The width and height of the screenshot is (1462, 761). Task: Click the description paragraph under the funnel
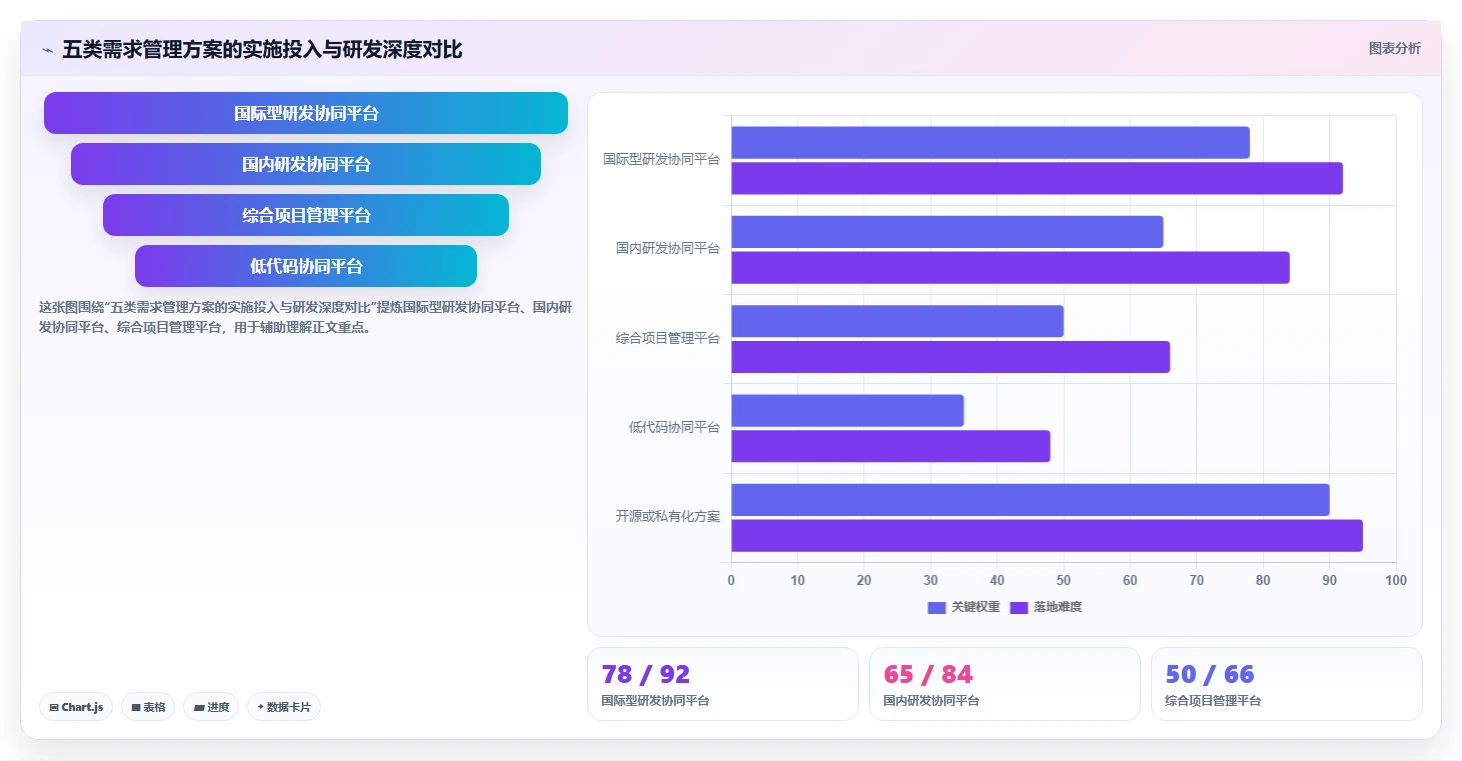305,317
